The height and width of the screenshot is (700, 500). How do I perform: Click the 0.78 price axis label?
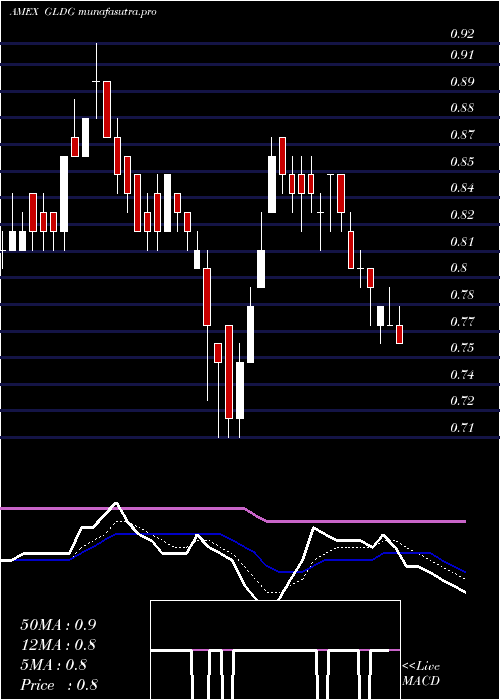pyautogui.click(x=462, y=295)
